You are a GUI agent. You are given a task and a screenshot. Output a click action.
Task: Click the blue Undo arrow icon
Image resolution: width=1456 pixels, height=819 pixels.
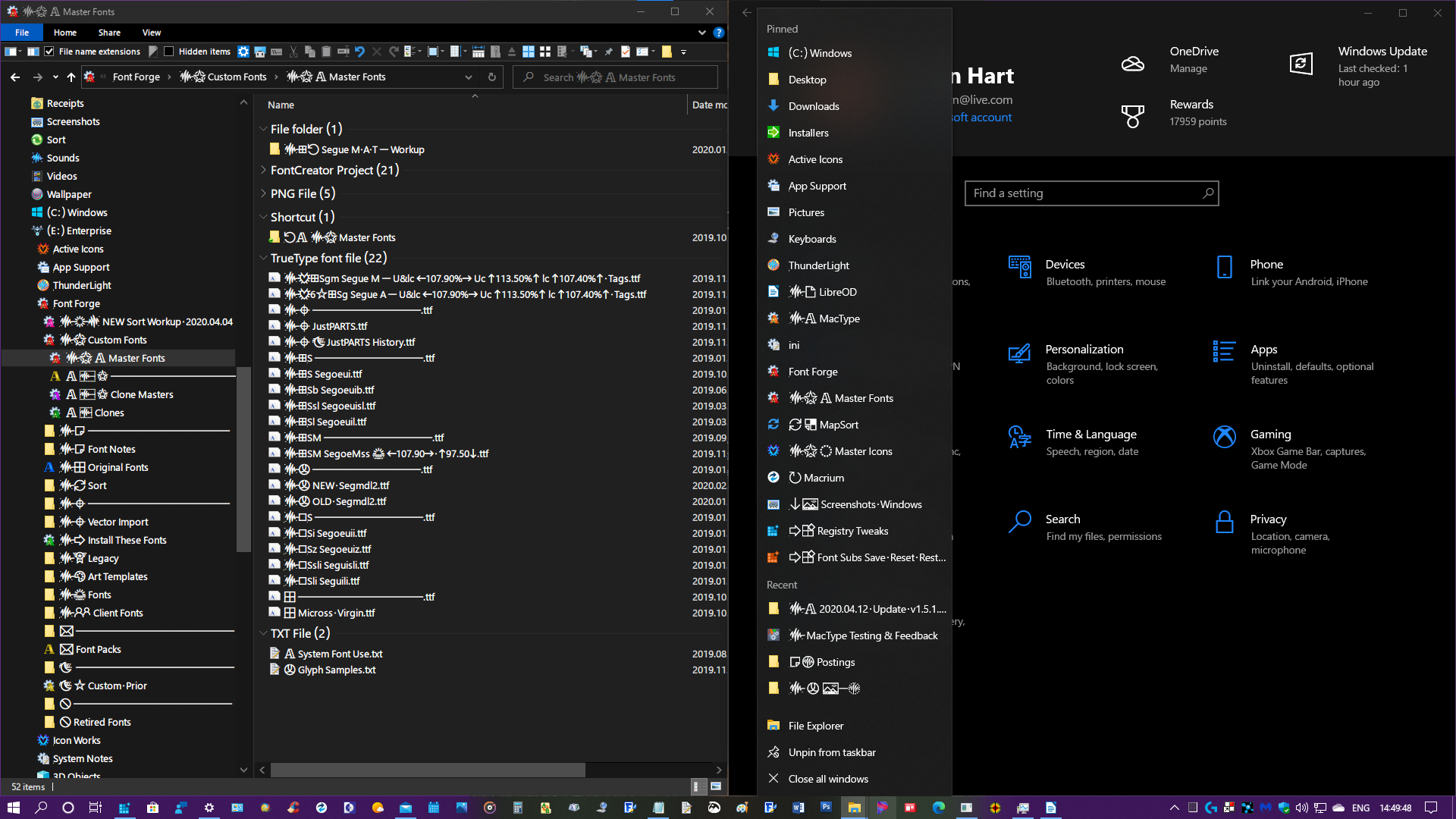pos(359,52)
